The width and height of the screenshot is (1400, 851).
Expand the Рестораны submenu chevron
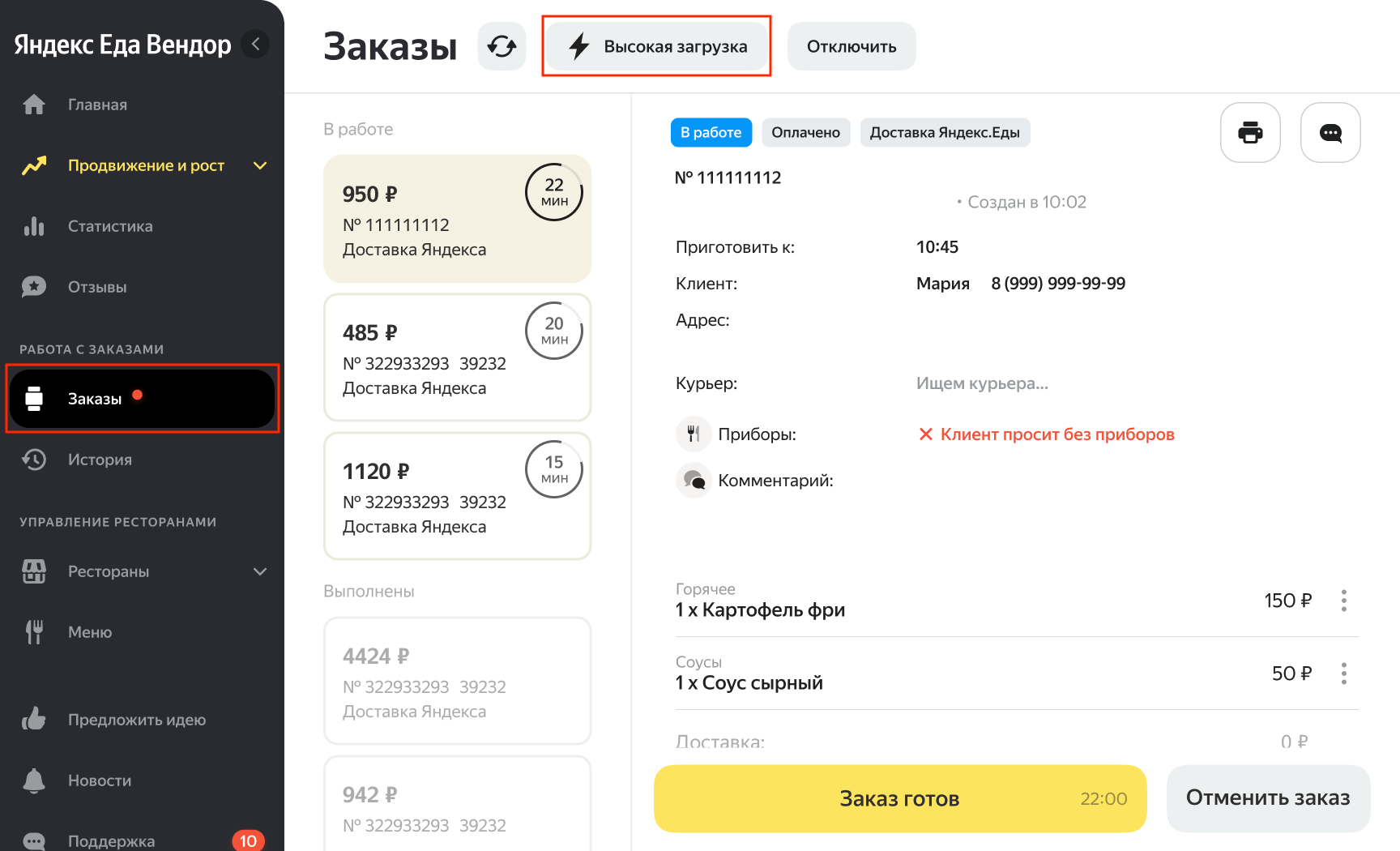click(x=260, y=571)
